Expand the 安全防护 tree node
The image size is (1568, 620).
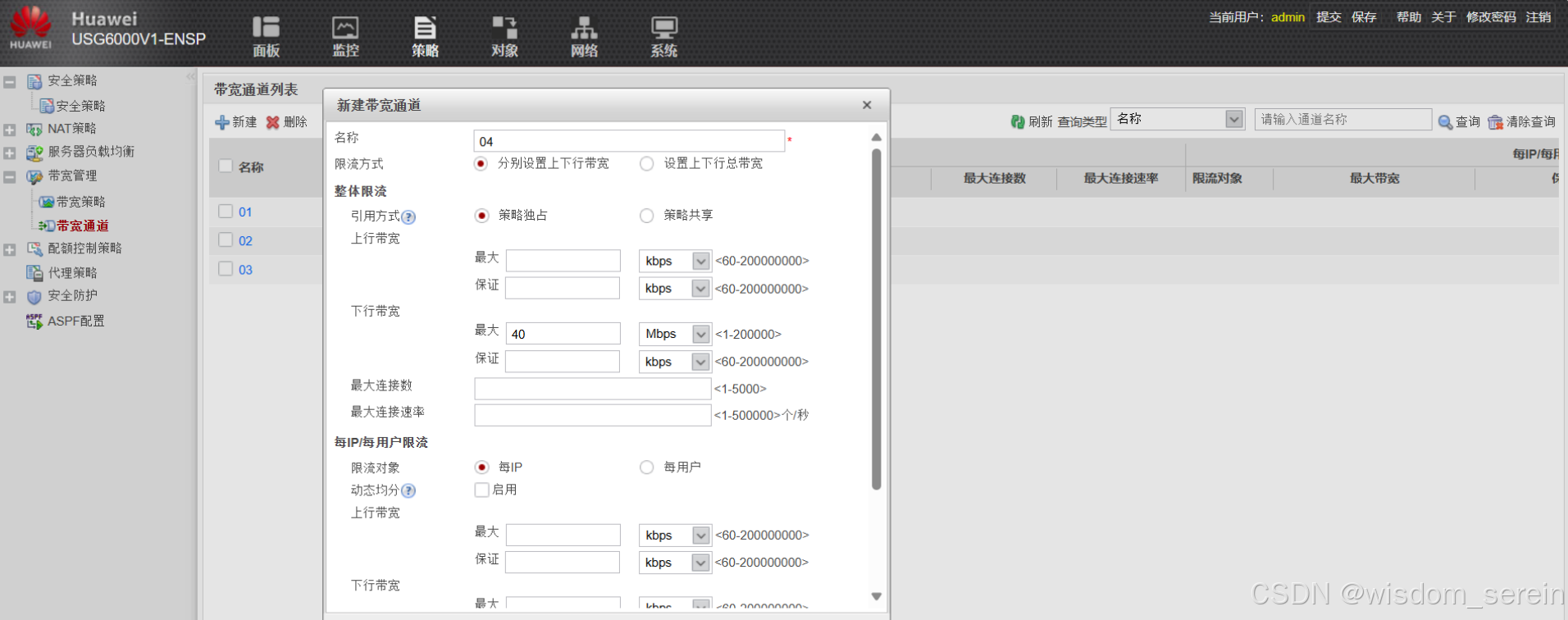tap(10, 297)
